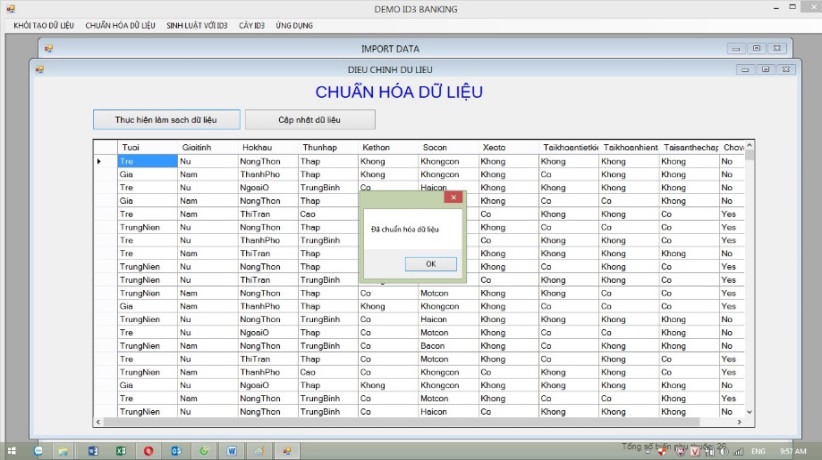
Task: Select 'Cao' cell in the ThiTran row
Action: [x=328, y=214]
